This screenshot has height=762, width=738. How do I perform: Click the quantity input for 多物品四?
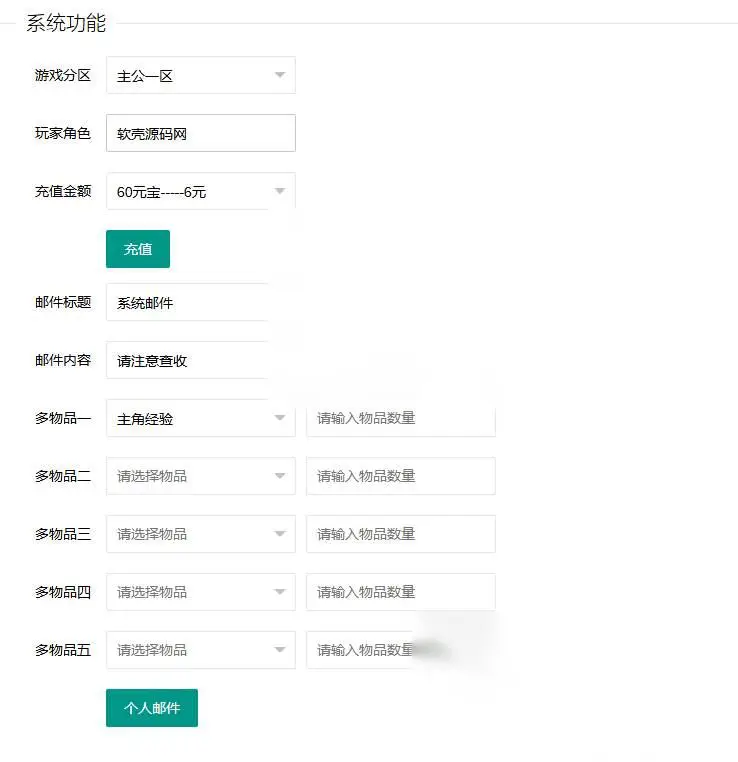(x=401, y=592)
